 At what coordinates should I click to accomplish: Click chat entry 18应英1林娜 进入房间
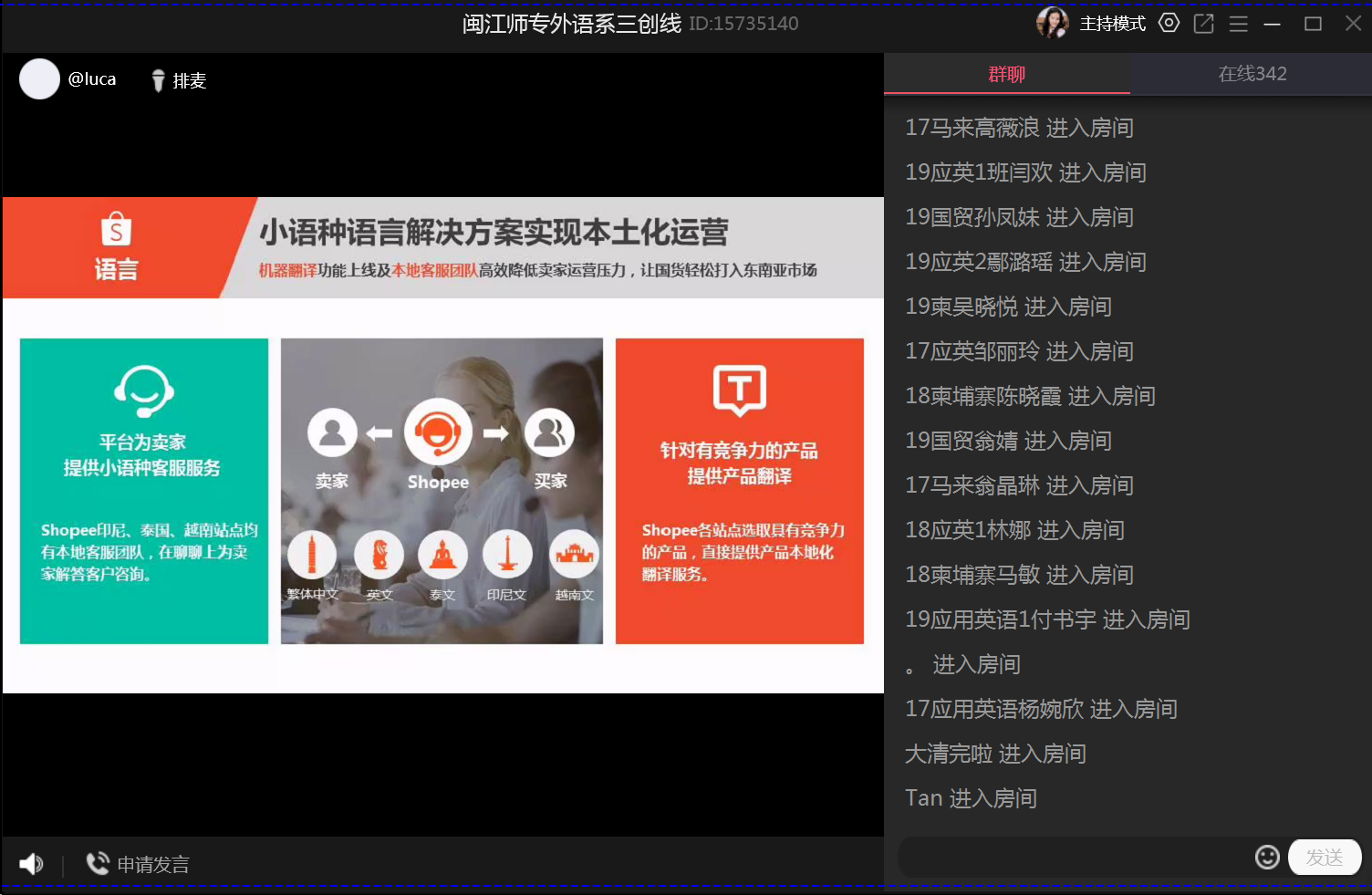click(x=1014, y=530)
